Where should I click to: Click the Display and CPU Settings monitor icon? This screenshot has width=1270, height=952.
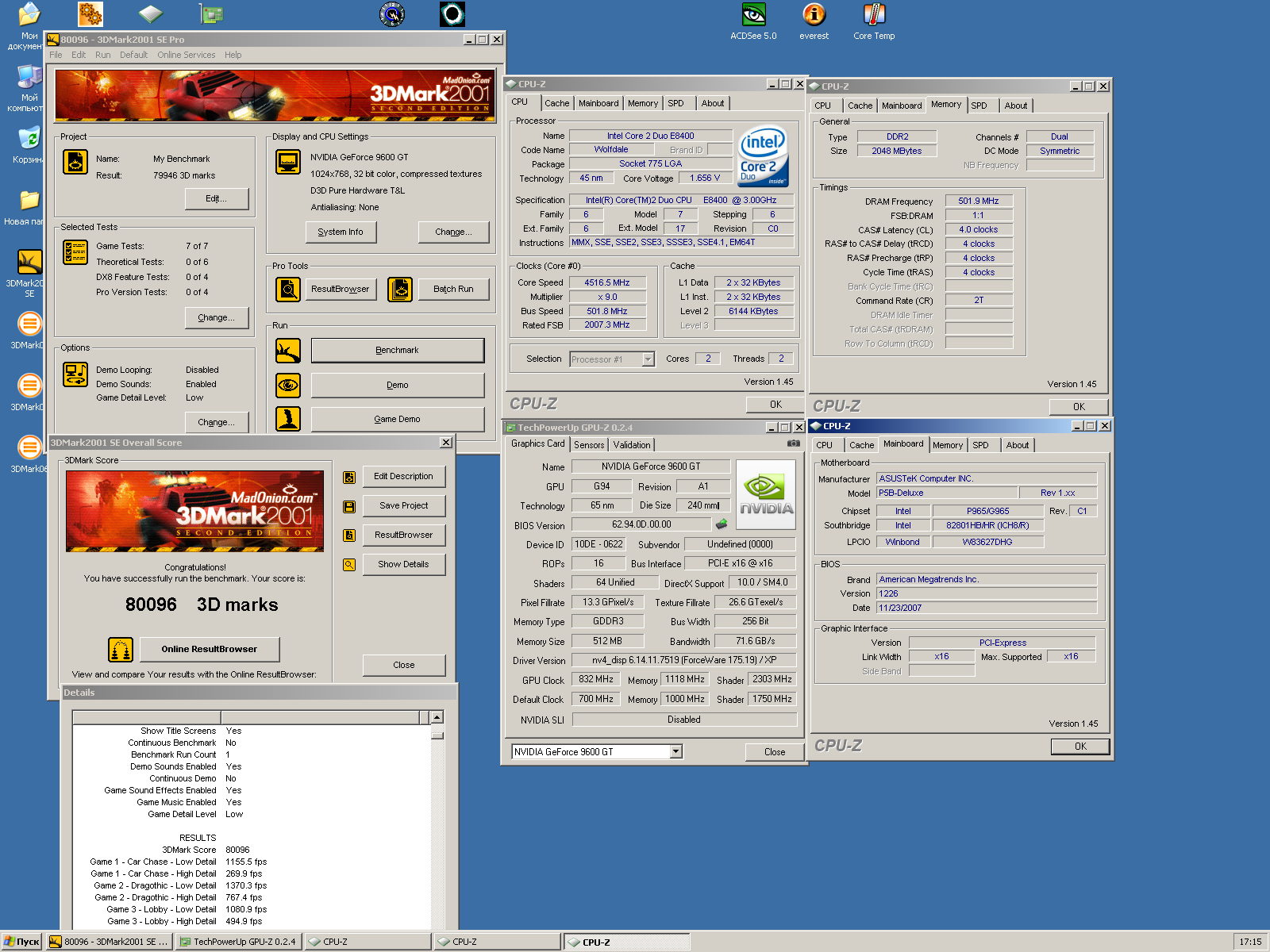coord(288,162)
